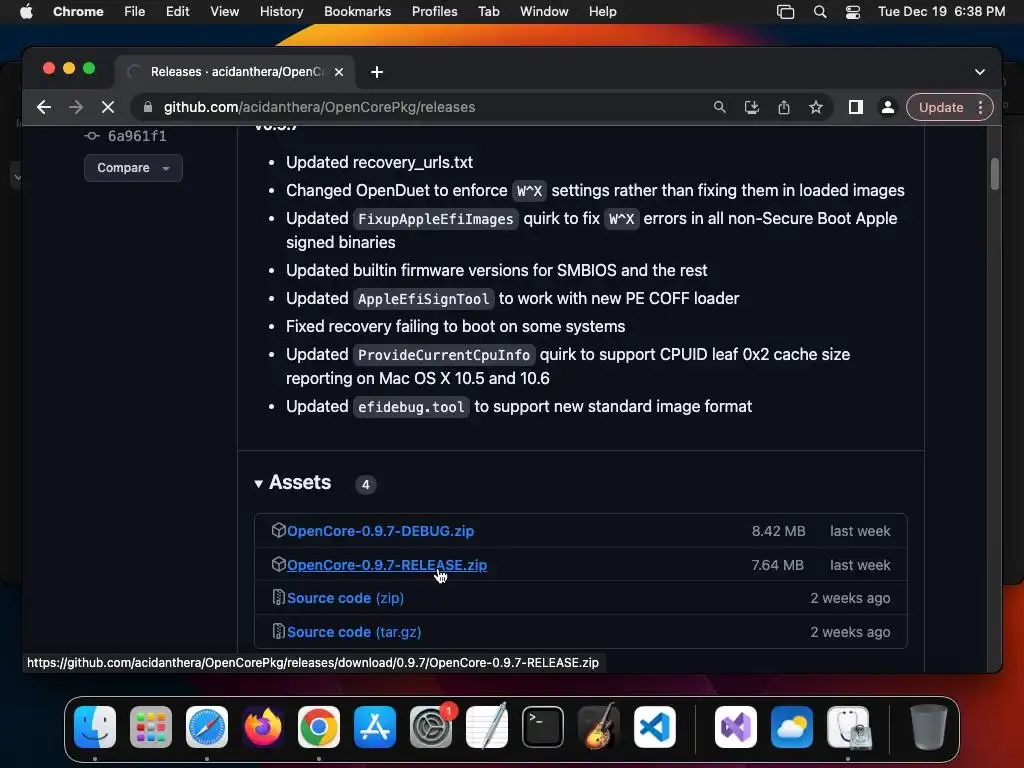1024x768 pixels.
Task: Open the Profiles menu
Action: [x=434, y=12]
